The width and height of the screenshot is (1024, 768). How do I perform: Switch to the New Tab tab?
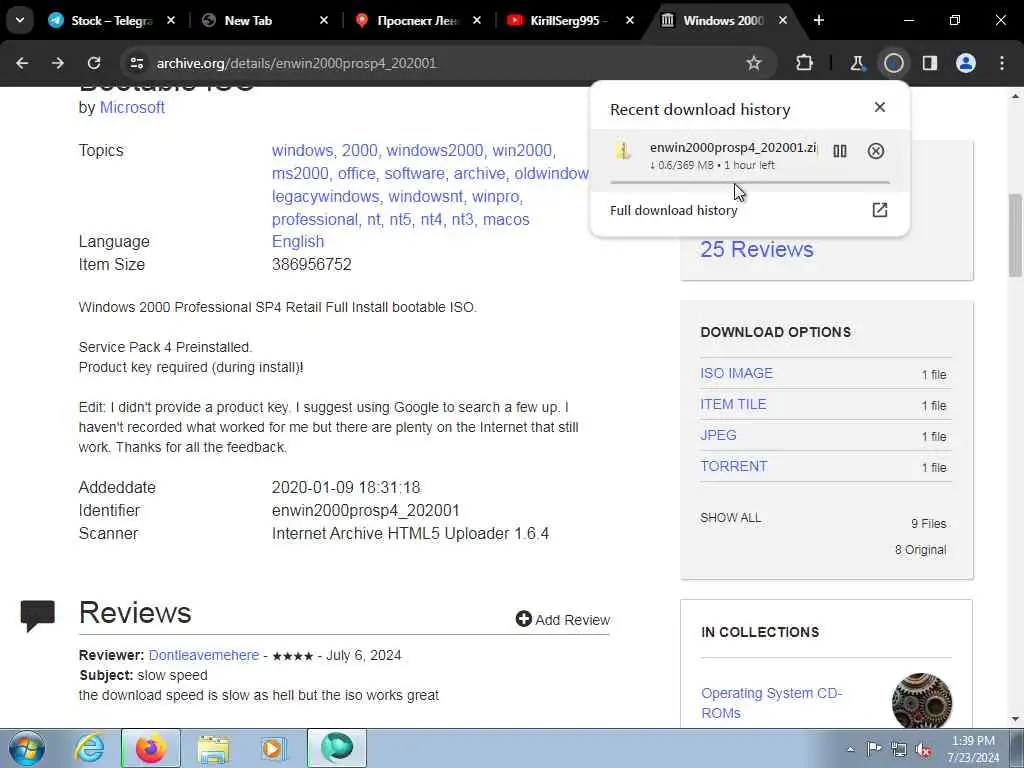248,20
